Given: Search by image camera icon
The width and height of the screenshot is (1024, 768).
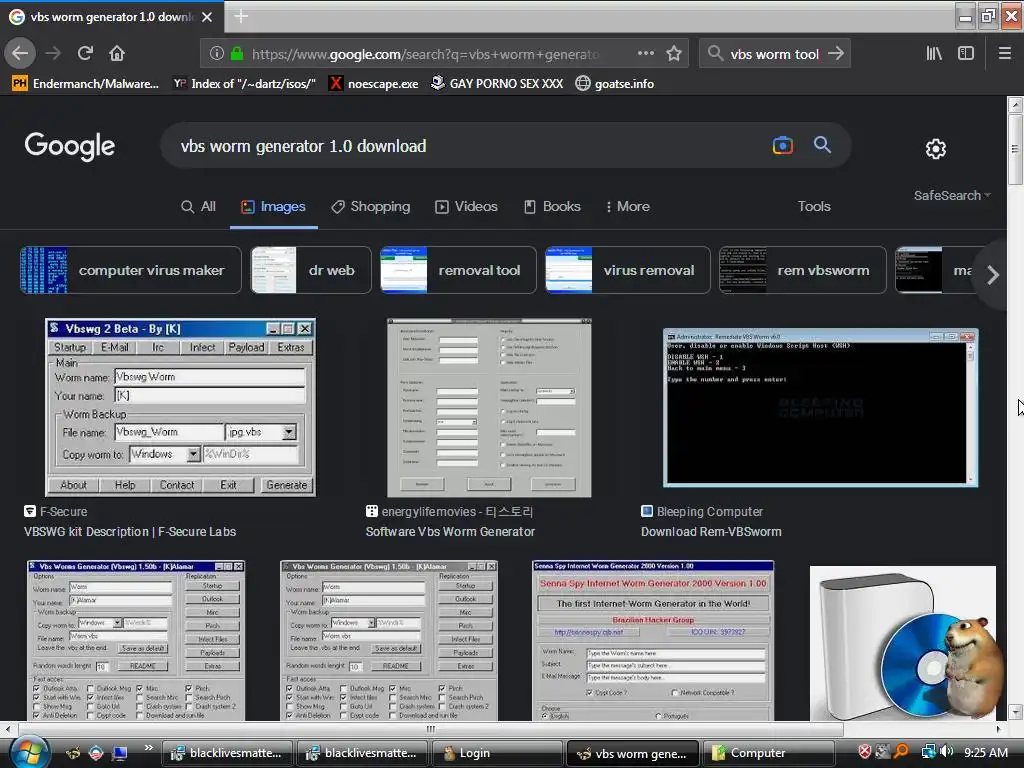Looking at the screenshot, I should (x=782, y=145).
